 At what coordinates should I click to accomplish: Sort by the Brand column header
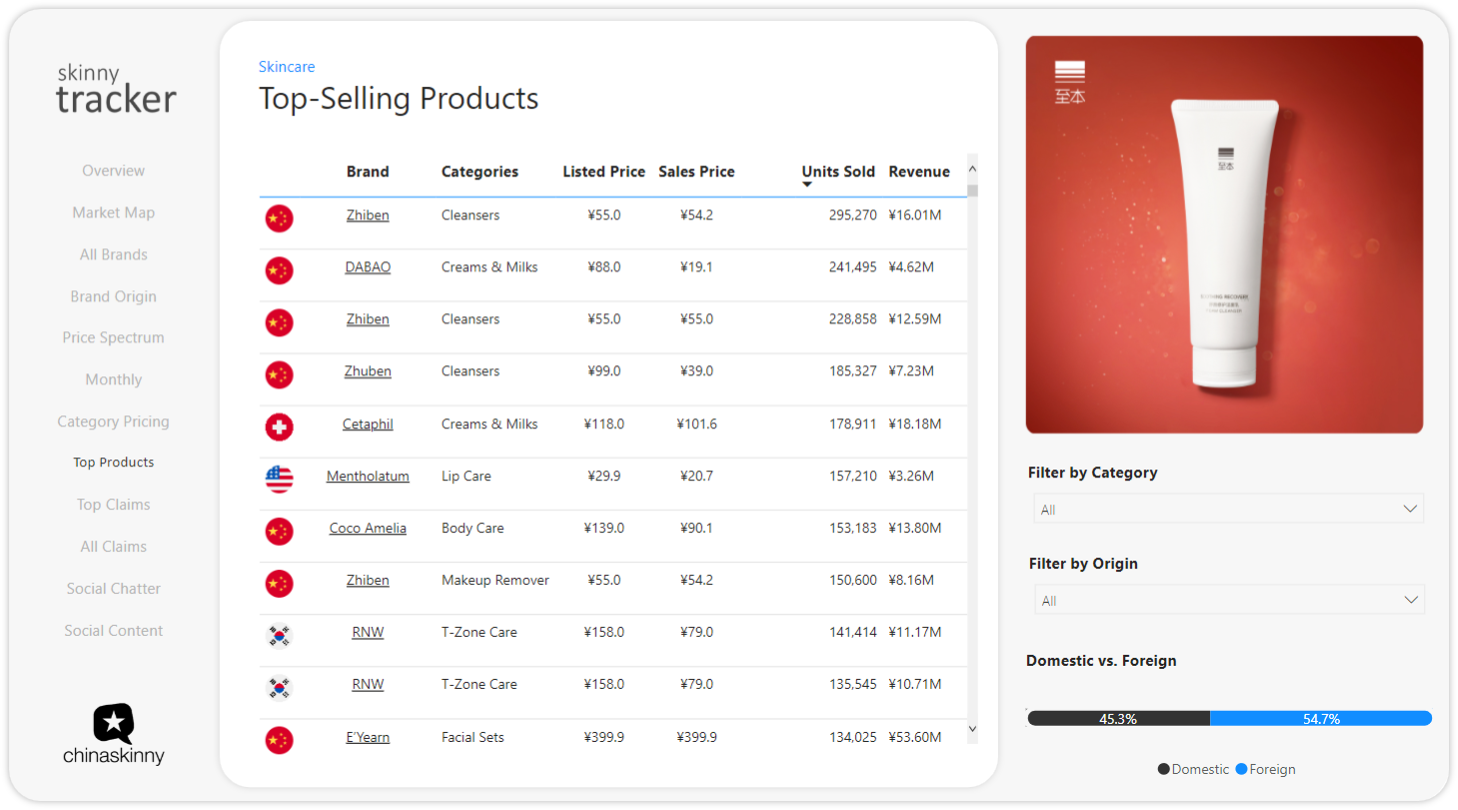tap(368, 172)
